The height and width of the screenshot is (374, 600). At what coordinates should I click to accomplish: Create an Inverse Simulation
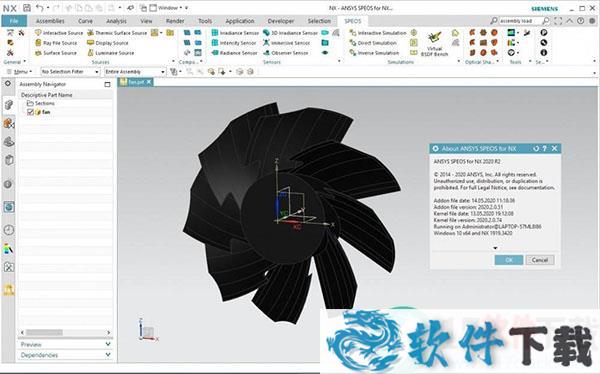[374, 53]
